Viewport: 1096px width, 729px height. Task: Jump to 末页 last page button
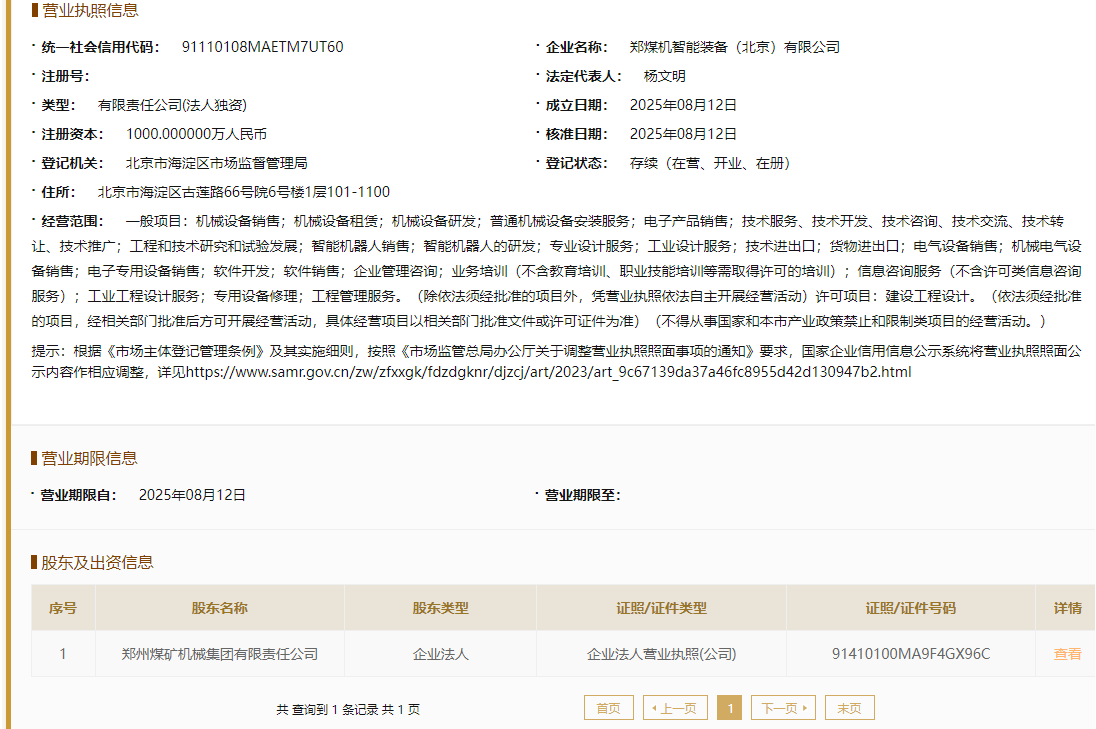click(850, 708)
